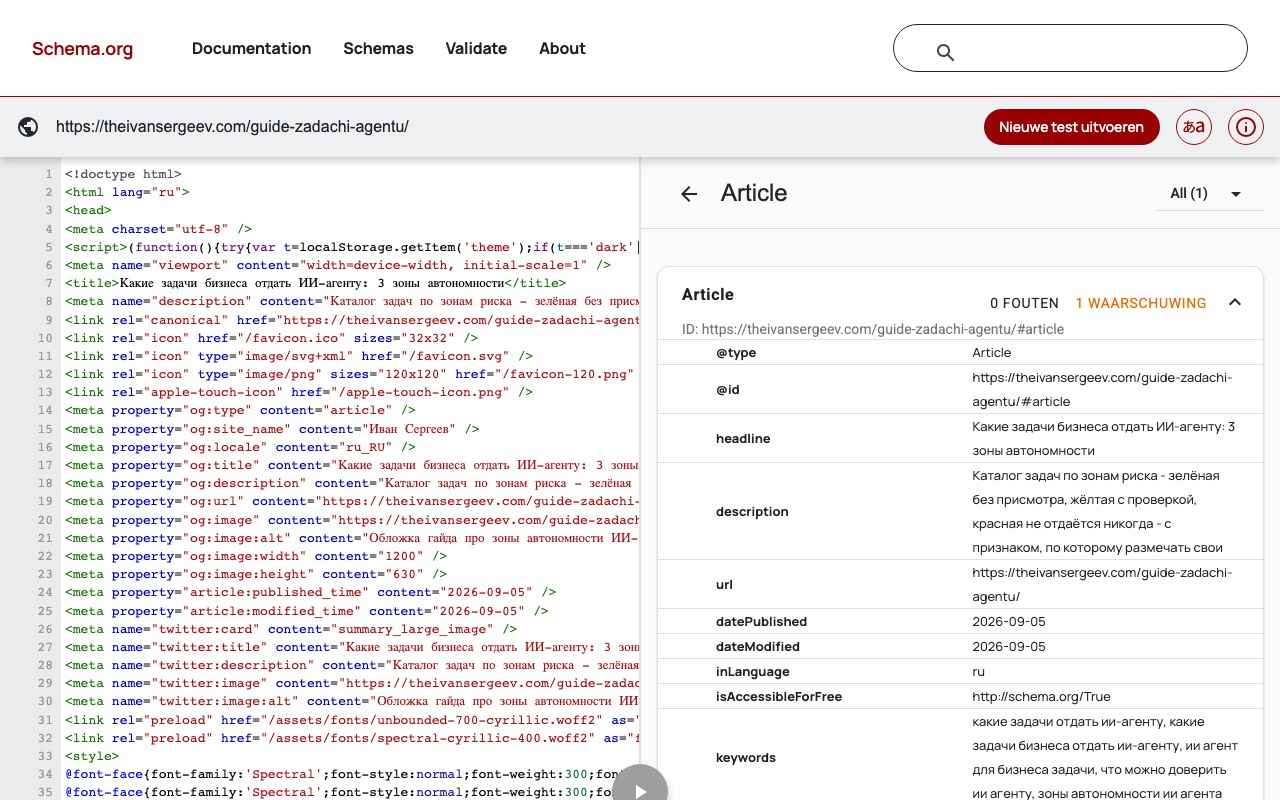Click the inLanguage value ru
The width and height of the screenshot is (1280, 800).
978,671
